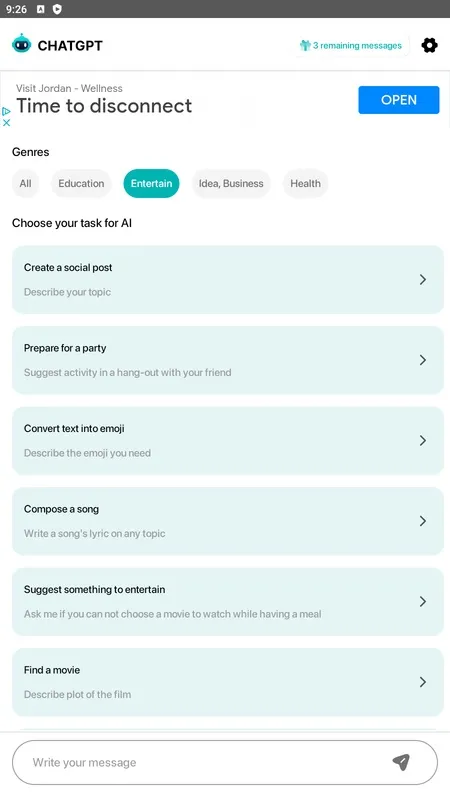Choose Suggest something to entertain task
The width and height of the screenshot is (450, 800).
[228, 602]
